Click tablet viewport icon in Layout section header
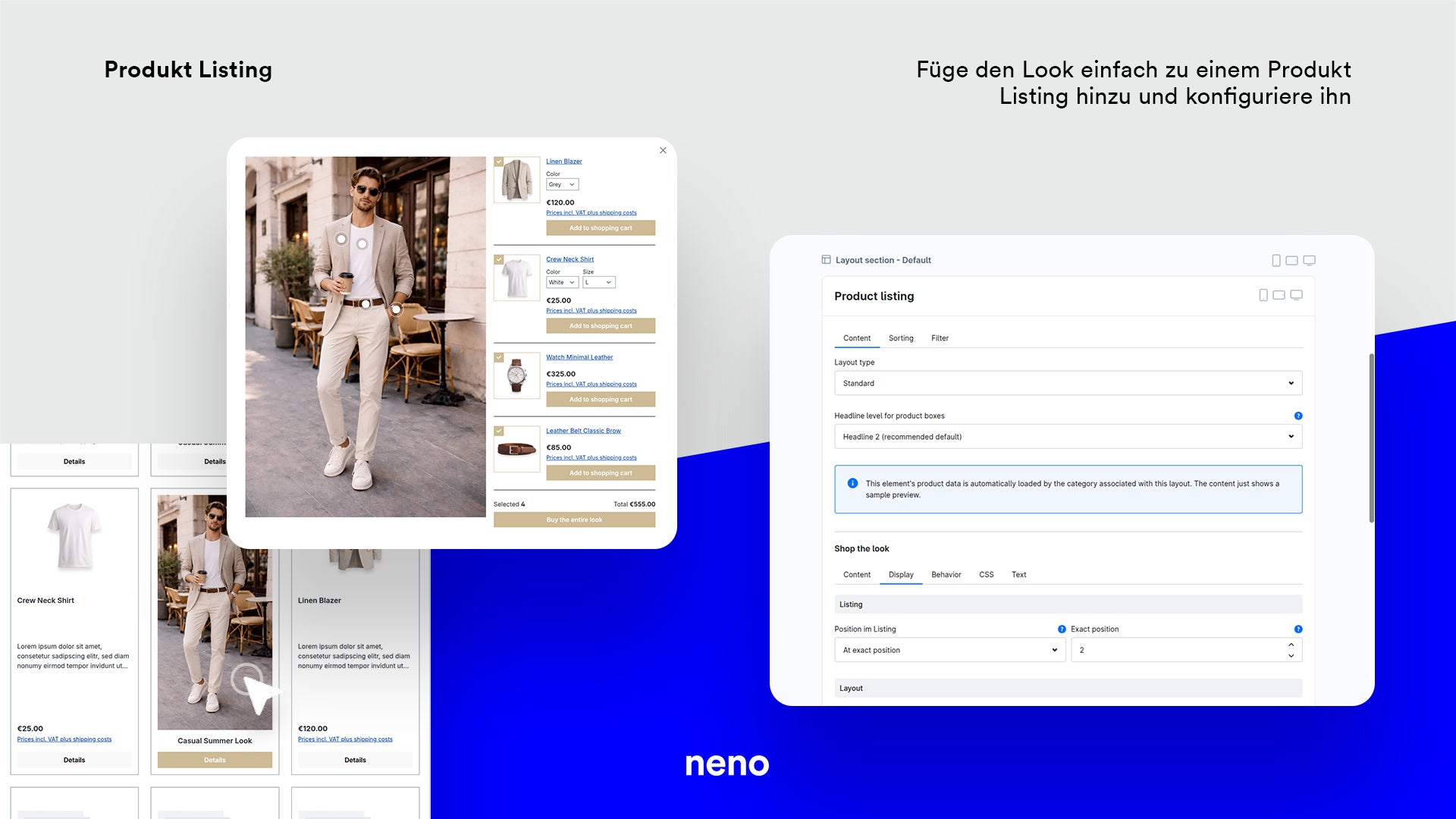This screenshot has width=1456, height=819. 1291,260
